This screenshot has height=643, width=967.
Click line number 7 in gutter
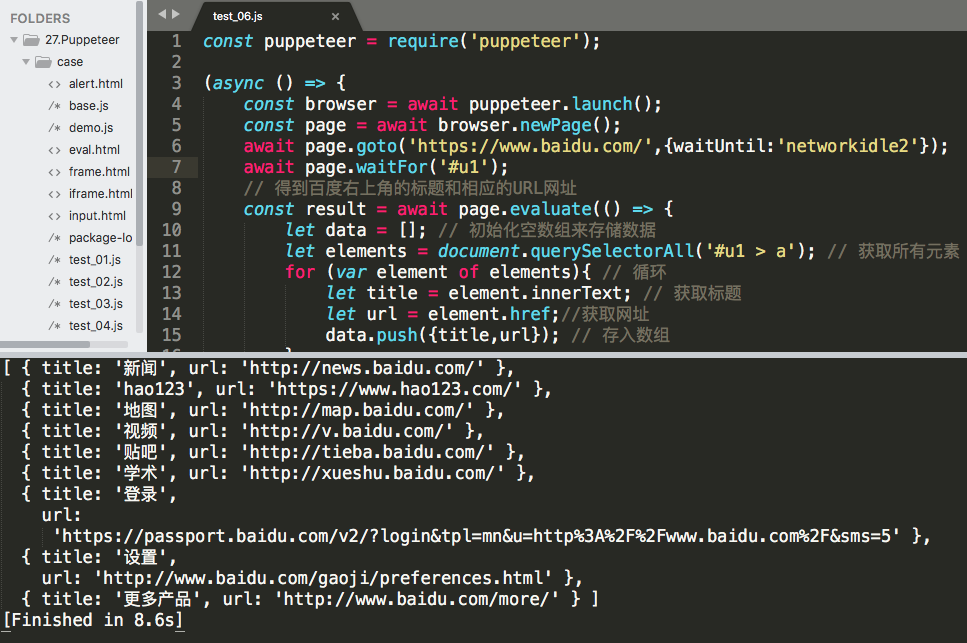click(176, 167)
